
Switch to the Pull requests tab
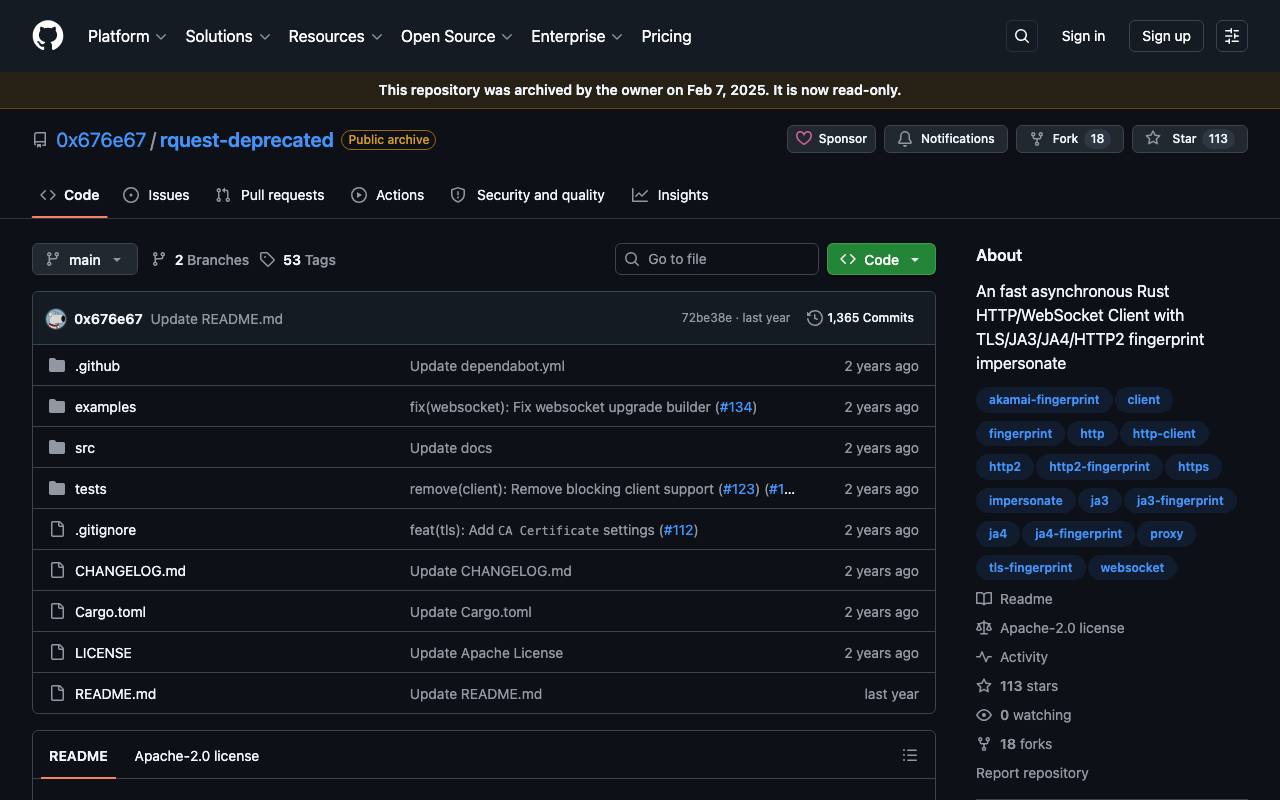coord(270,195)
